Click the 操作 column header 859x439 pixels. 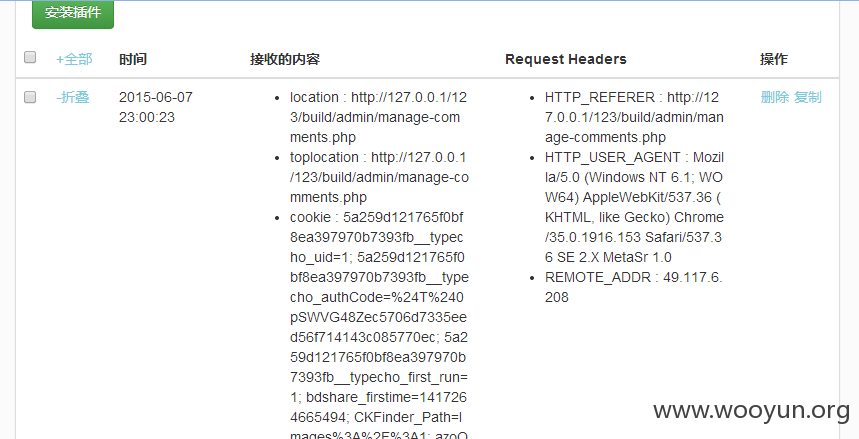[x=774, y=59]
